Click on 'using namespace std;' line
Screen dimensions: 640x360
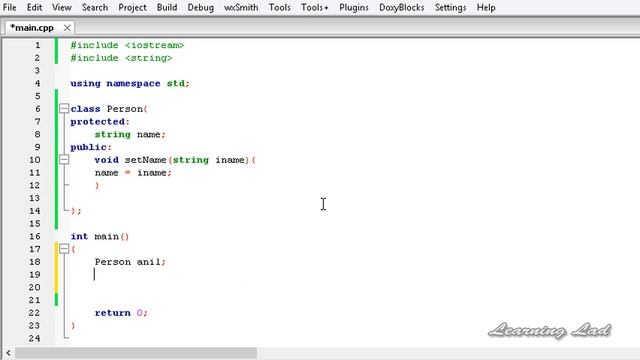click(130, 84)
